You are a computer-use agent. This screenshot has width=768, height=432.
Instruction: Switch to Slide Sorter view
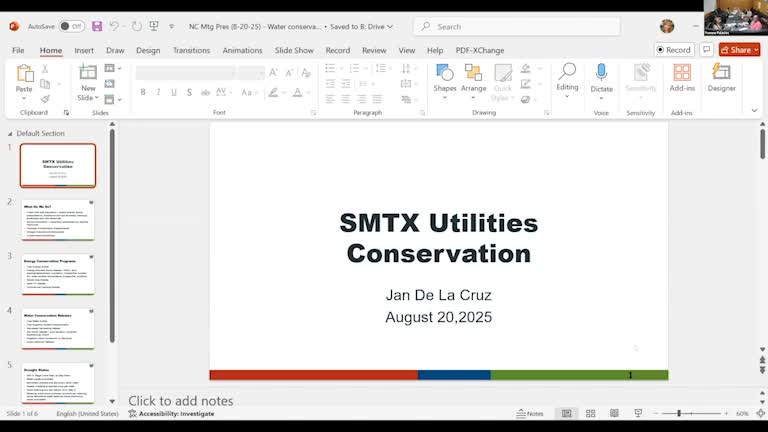(590, 413)
